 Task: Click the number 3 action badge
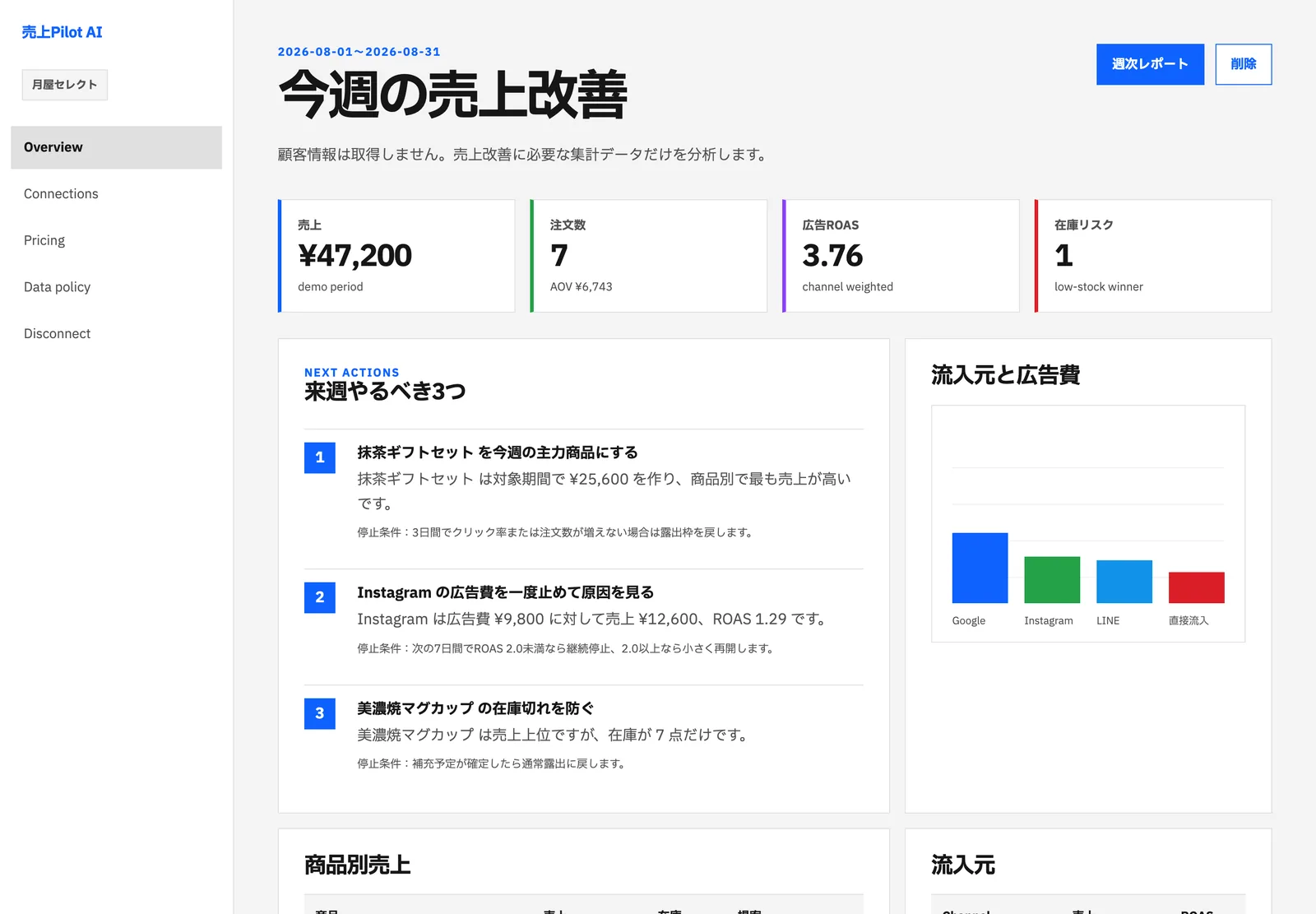320,713
